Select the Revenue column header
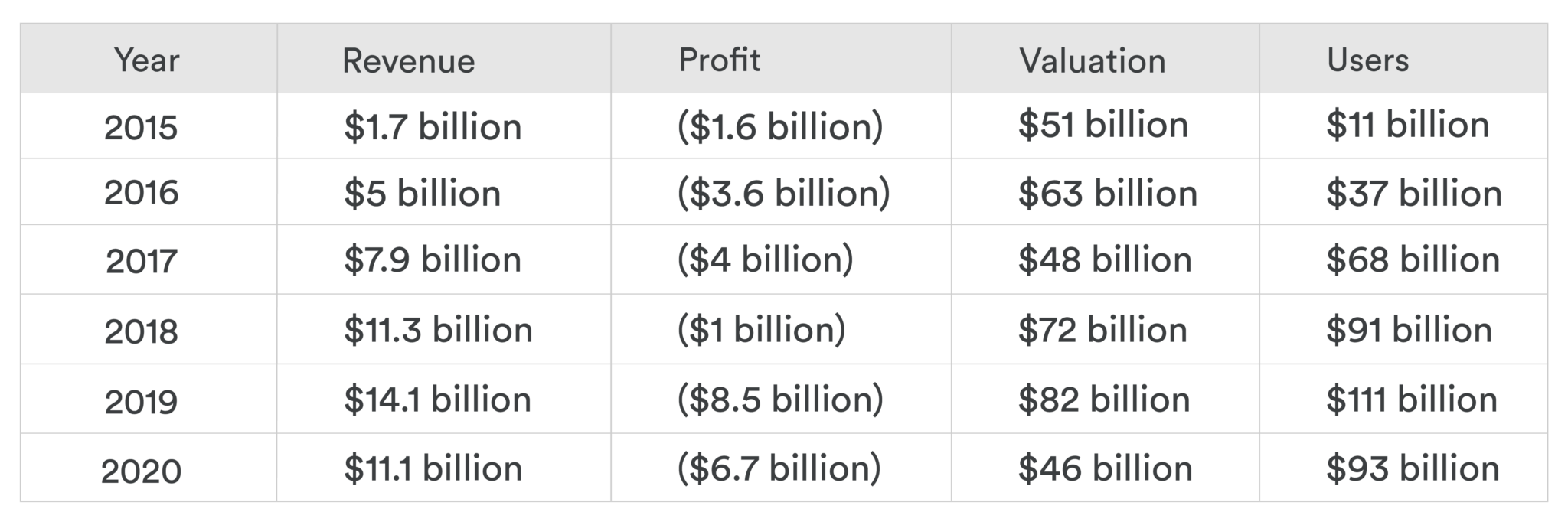This screenshot has width=1568, height=509. pos(408,61)
